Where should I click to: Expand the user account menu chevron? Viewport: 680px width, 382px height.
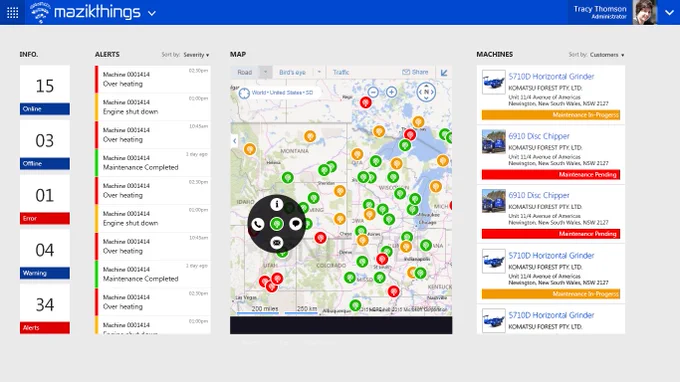(669, 13)
